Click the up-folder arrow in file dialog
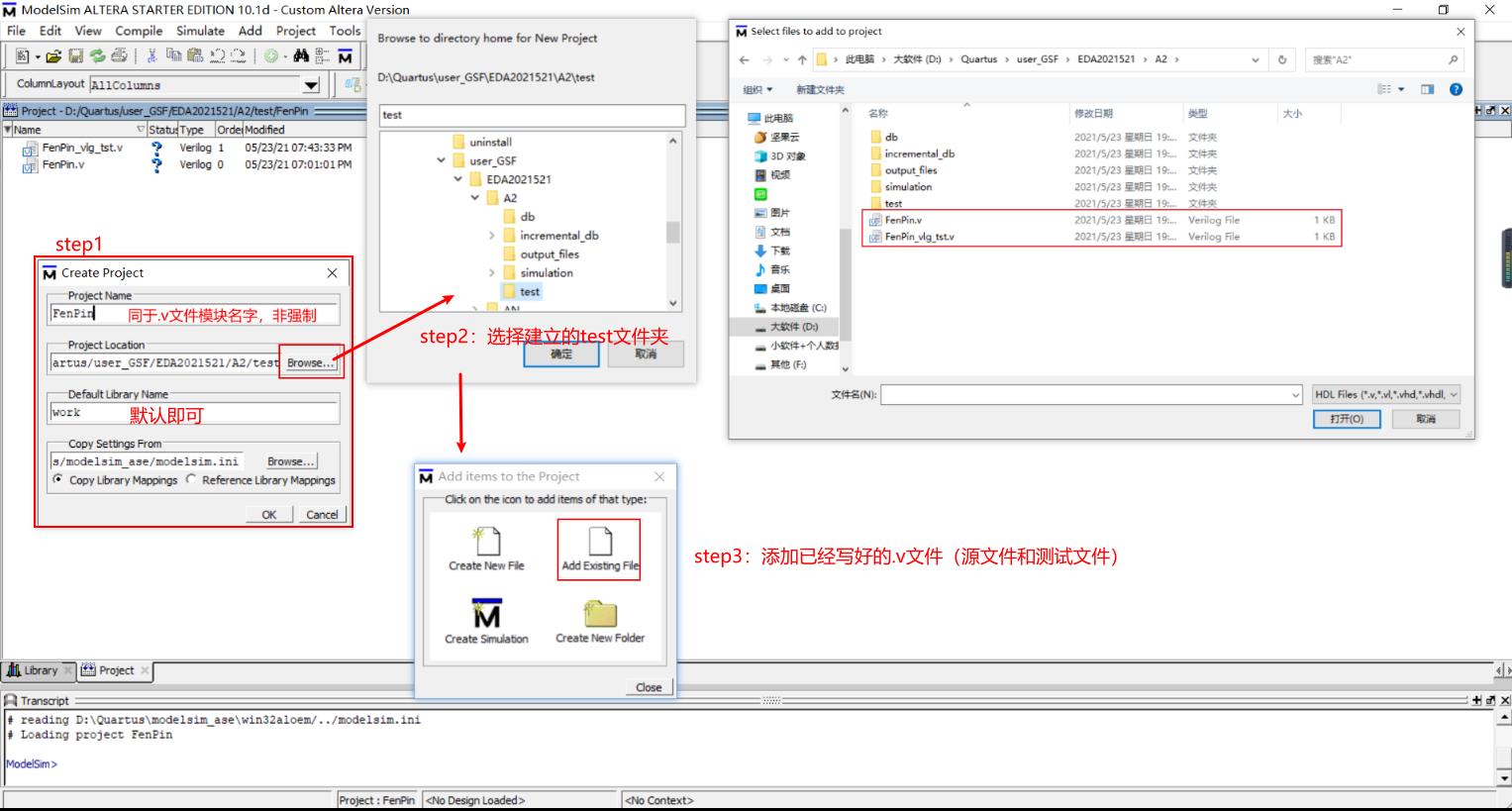This screenshot has width=1512, height=811. pos(802,59)
